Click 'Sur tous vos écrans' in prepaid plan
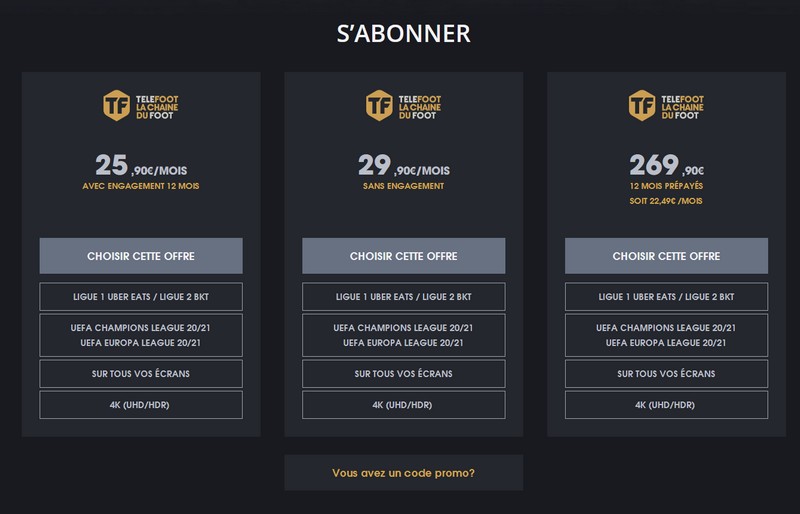Viewport: 800px width, 514px height. coord(666,374)
